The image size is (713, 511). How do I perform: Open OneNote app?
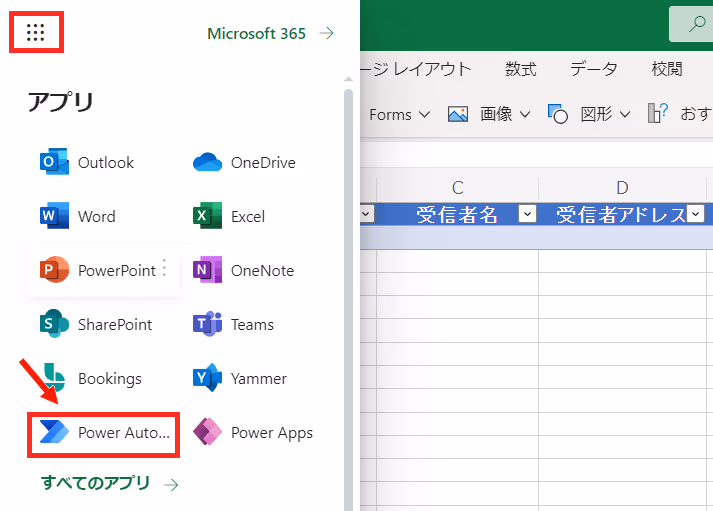pyautogui.click(x=244, y=270)
